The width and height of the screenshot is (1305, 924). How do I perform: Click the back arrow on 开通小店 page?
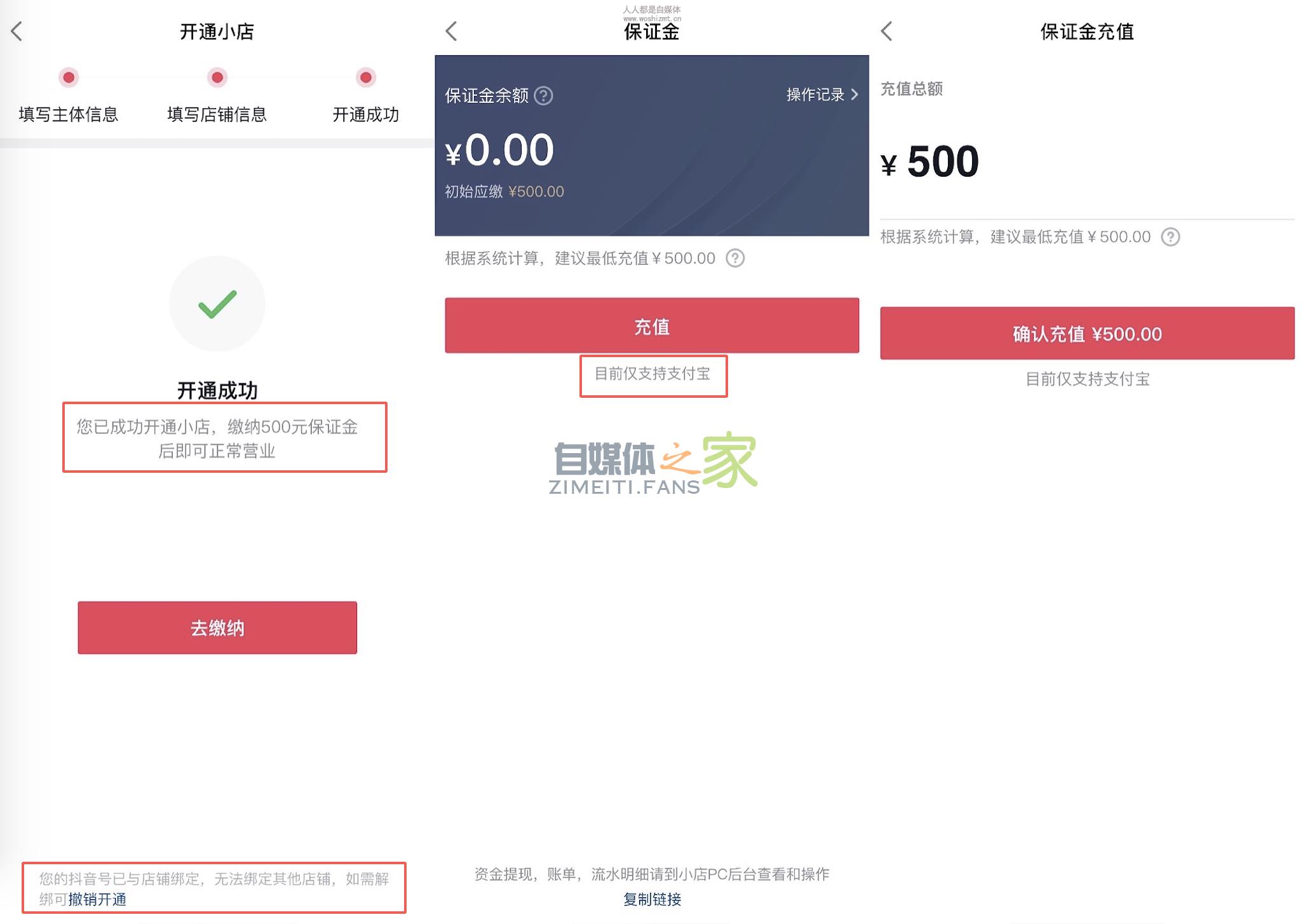(x=17, y=31)
